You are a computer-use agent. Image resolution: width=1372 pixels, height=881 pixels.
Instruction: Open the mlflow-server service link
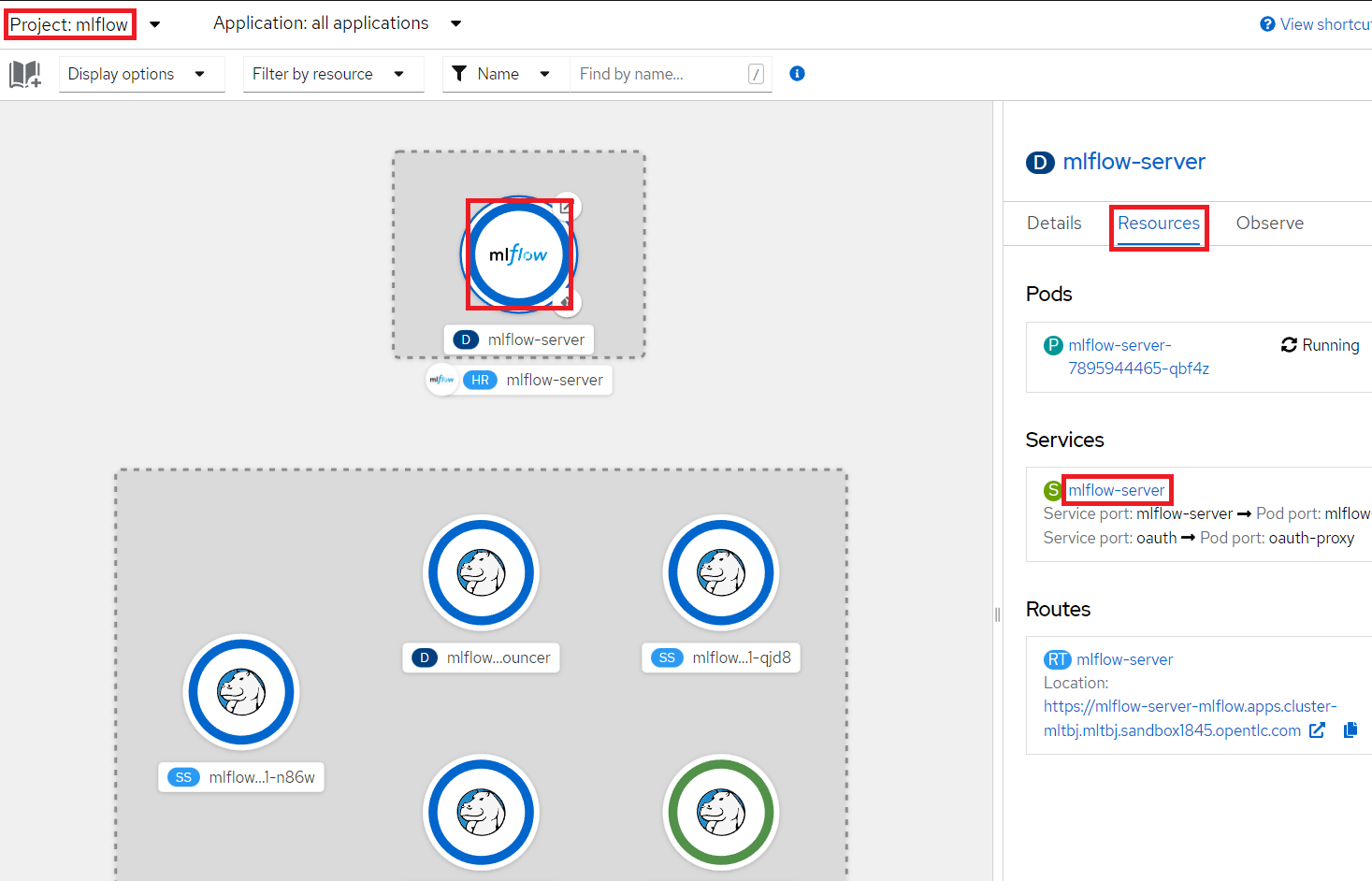(1117, 490)
